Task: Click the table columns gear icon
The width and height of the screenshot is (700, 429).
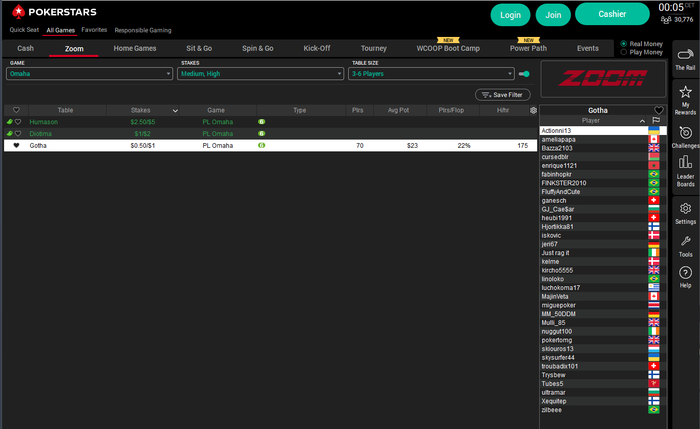Action: coord(533,110)
